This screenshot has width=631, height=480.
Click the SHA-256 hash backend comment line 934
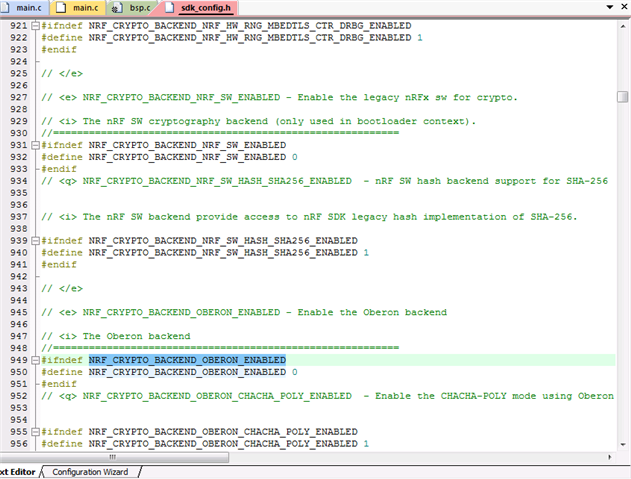click(324, 181)
